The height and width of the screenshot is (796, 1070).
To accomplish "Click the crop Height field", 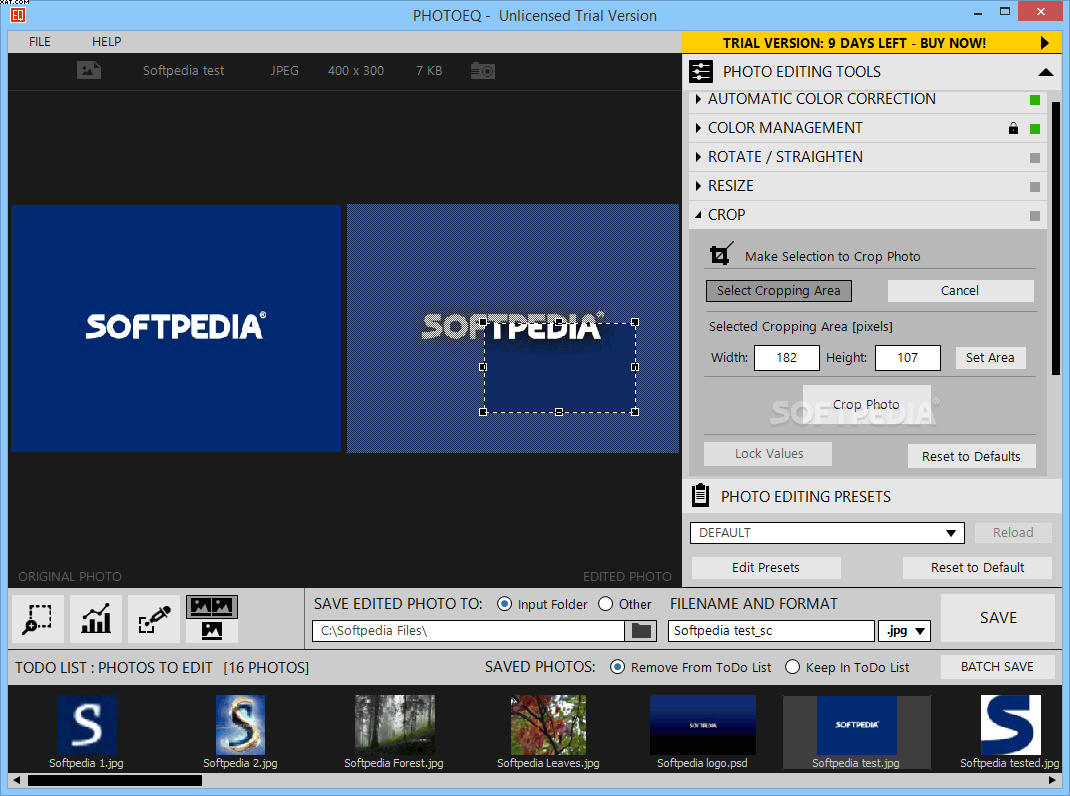I will (908, 358).
